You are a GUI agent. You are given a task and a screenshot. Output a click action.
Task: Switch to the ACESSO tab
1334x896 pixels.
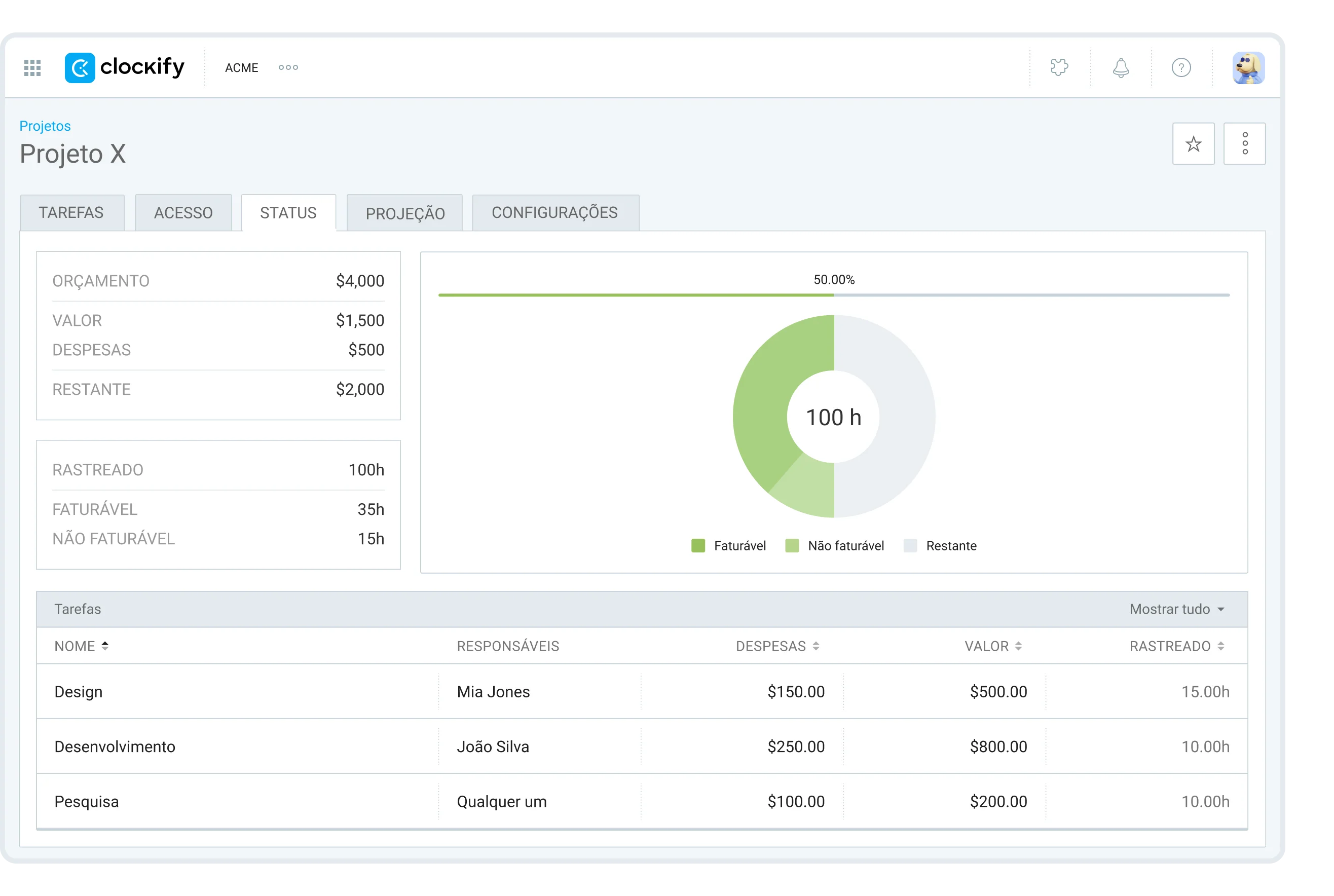tap(183, 212)
